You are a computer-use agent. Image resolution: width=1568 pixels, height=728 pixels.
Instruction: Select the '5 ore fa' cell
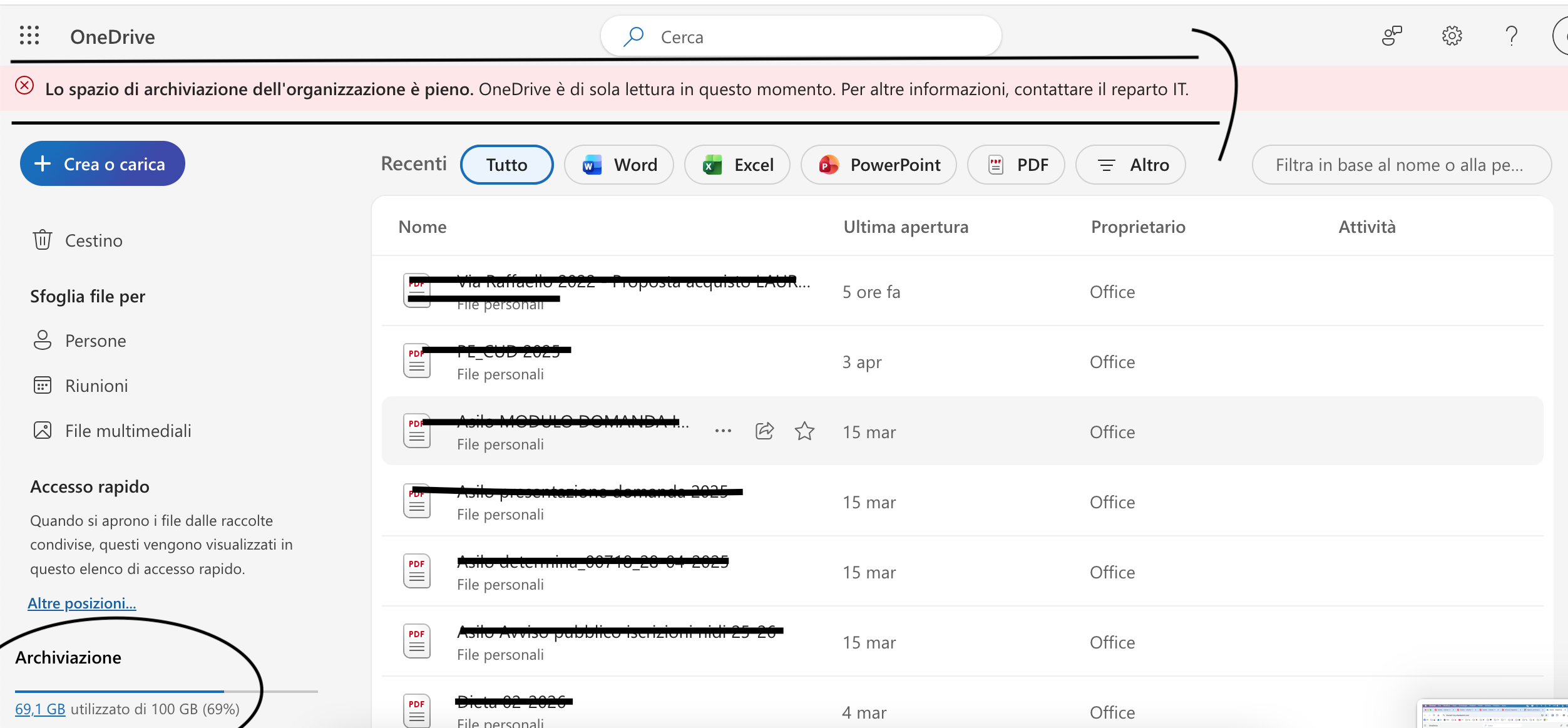tap(871, 292)
